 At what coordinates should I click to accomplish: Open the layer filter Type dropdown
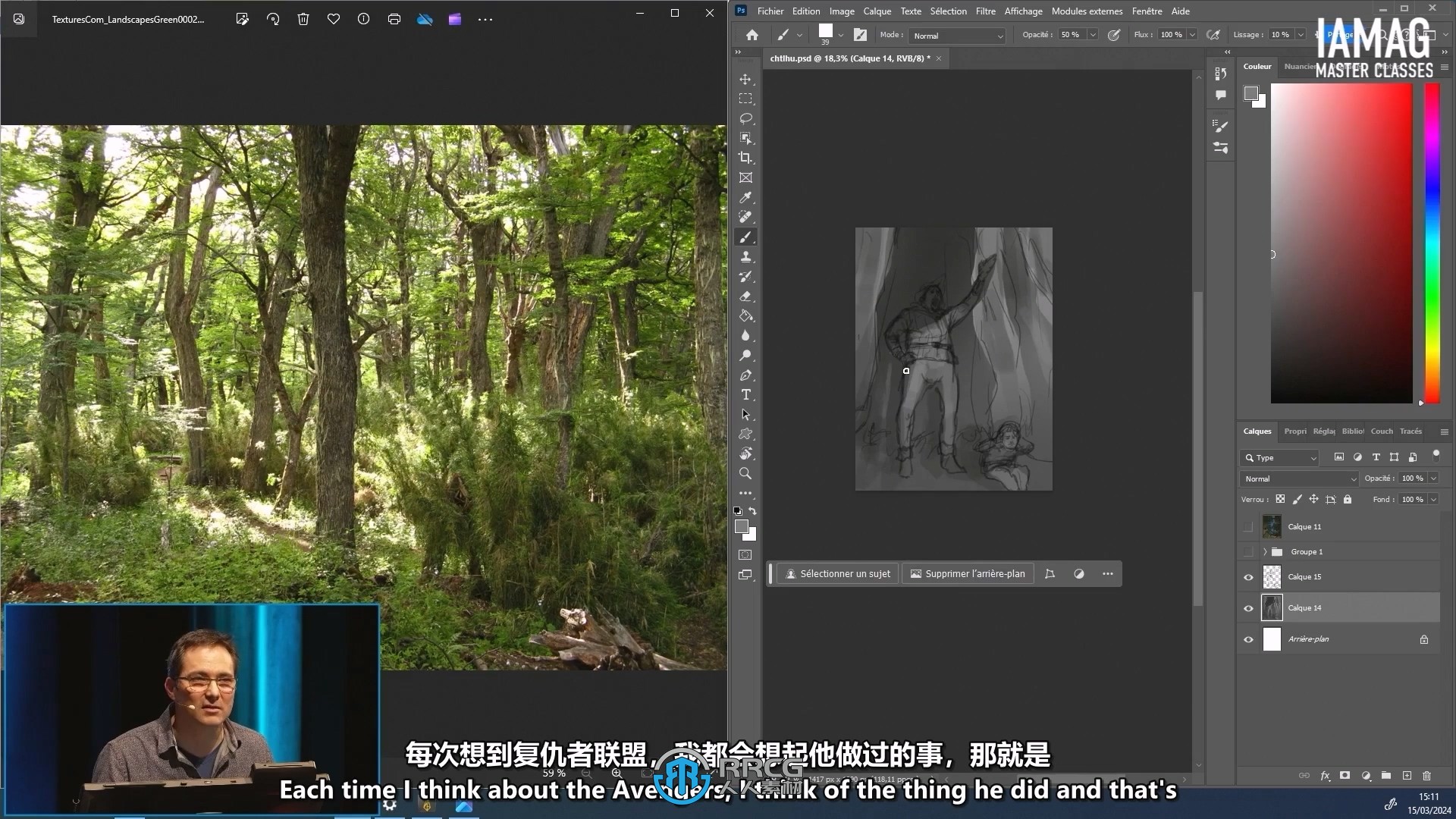pyautogui.click(x=1280, y=458)
